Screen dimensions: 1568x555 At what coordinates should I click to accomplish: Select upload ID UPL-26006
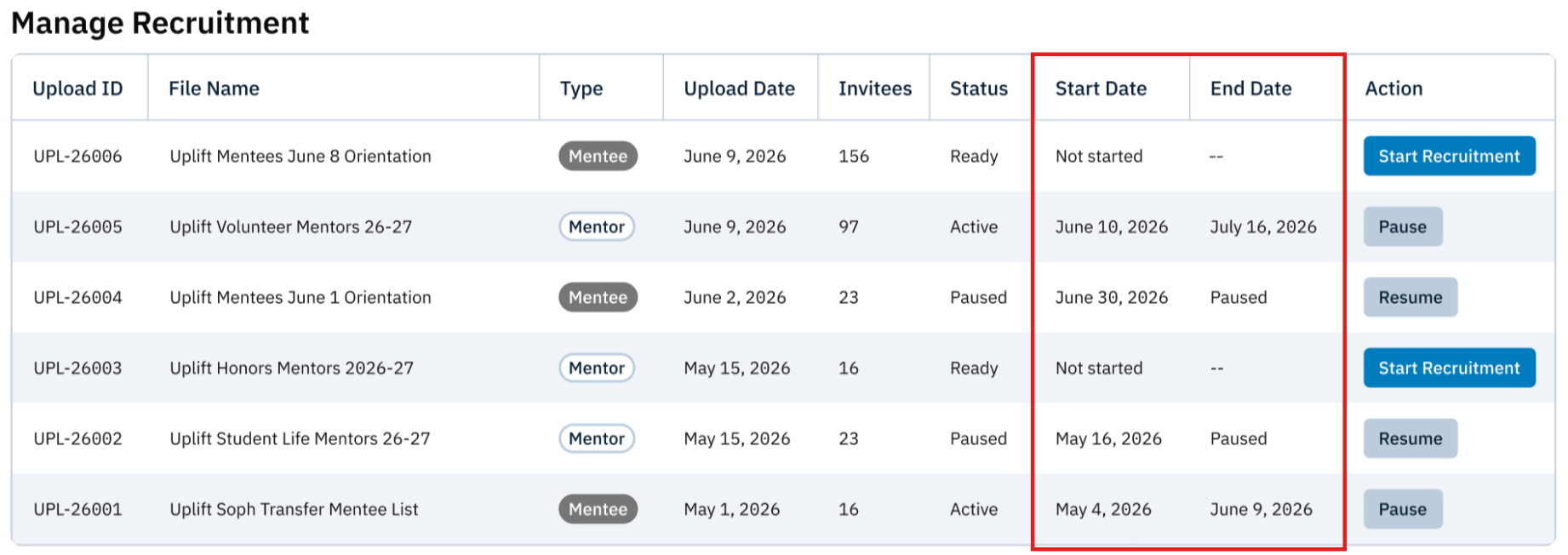tap(77, 156)
